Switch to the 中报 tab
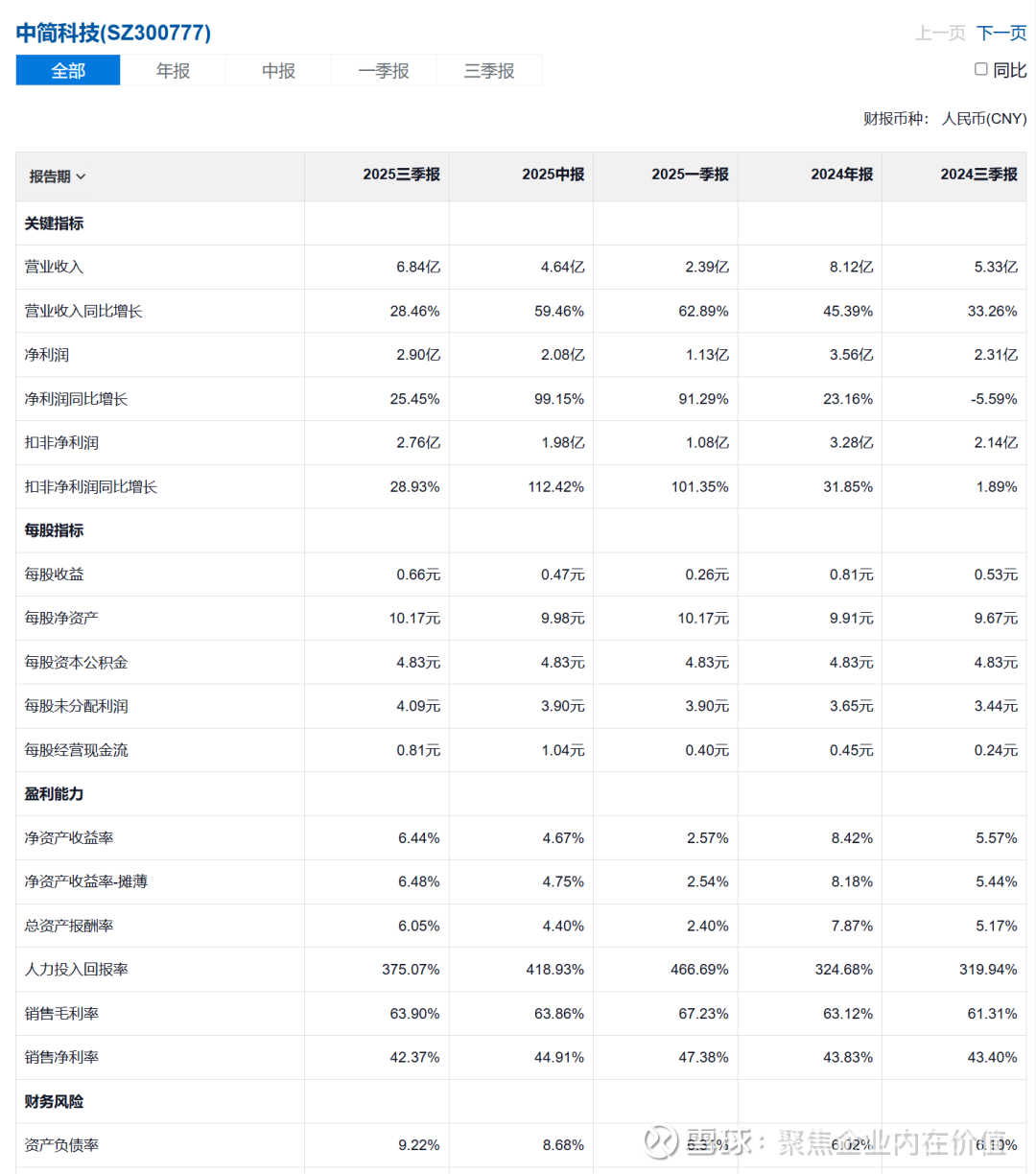 point(279,70)
